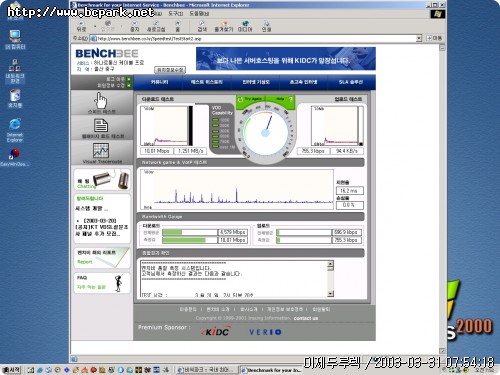The height and width of the screenshot is (375, 500).
Task: Open the red ball desktop shortcut below Internet Explorer
Action: coord(15,157)
